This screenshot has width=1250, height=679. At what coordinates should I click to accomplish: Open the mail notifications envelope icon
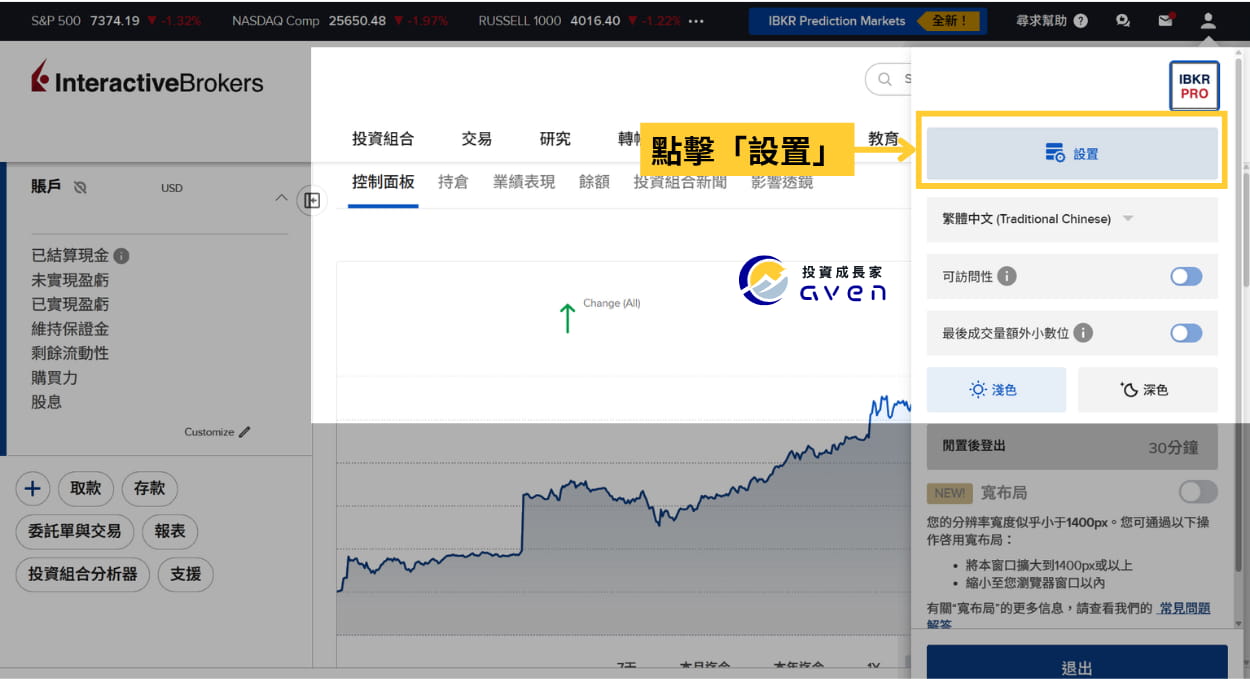click(1165, 20)
